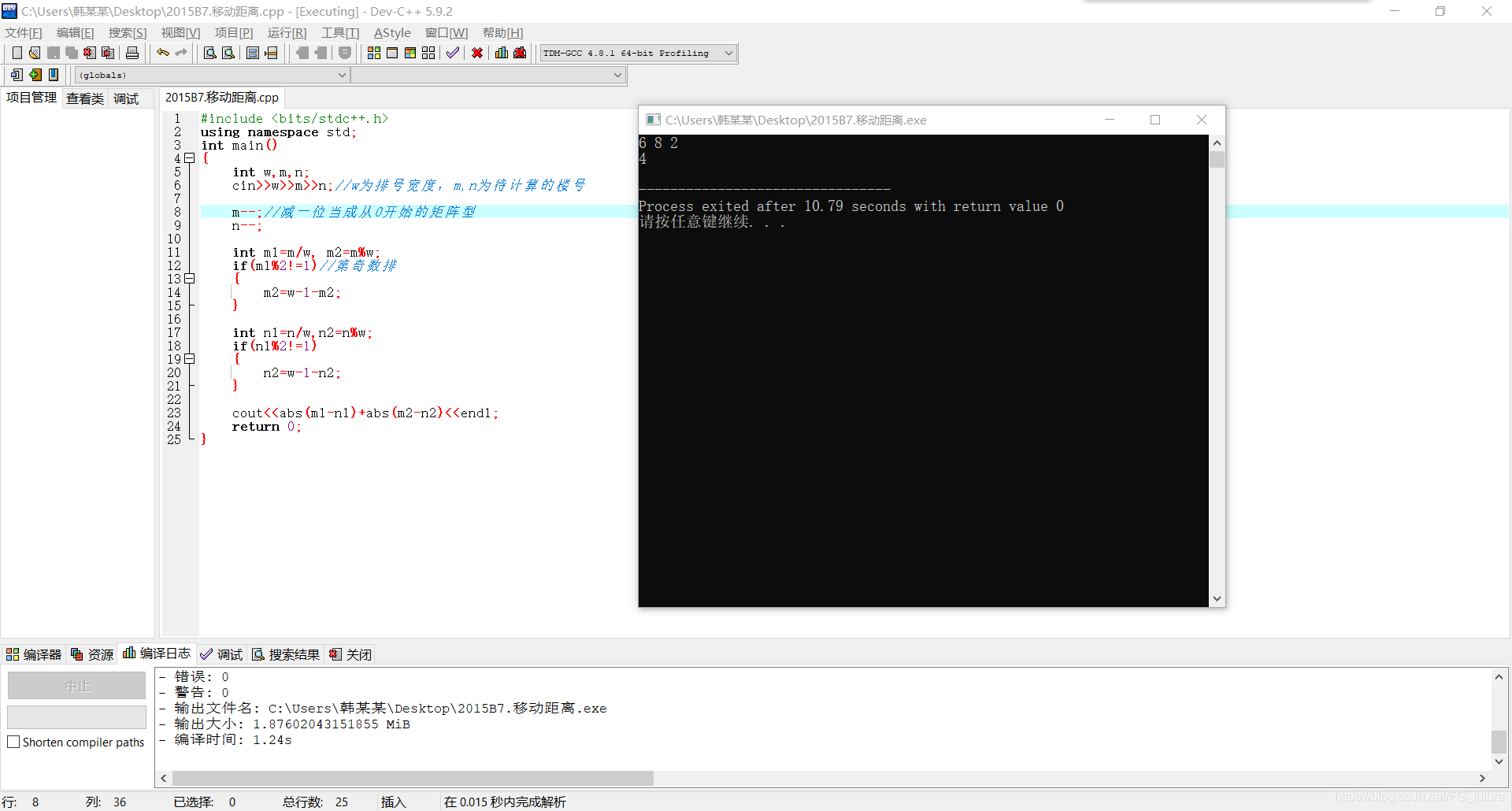The image size is (1512, 811).
Task: Collapse the if block fold at line 19
Action: pos(190,359)
